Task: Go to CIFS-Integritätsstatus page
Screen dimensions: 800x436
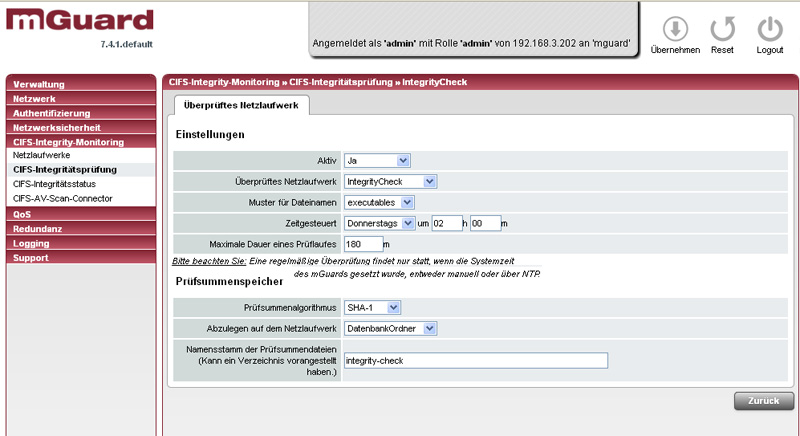Action: pyautogui.click(x=80, y=184)
